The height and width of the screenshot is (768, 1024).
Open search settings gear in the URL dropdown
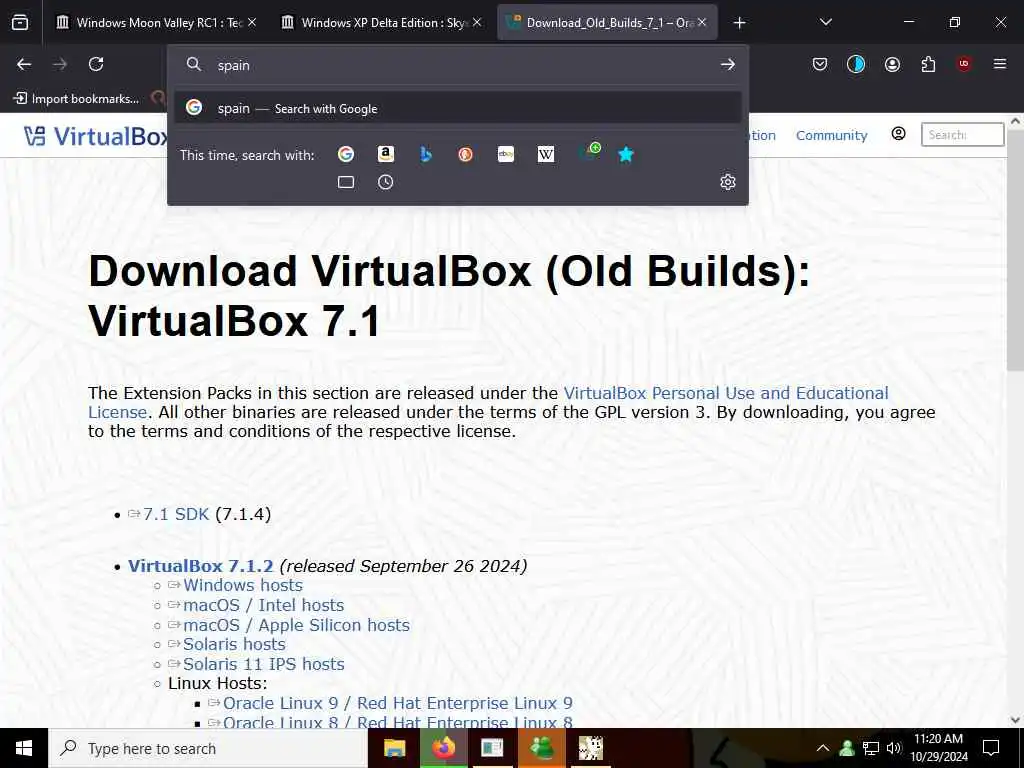coord(728,182)
